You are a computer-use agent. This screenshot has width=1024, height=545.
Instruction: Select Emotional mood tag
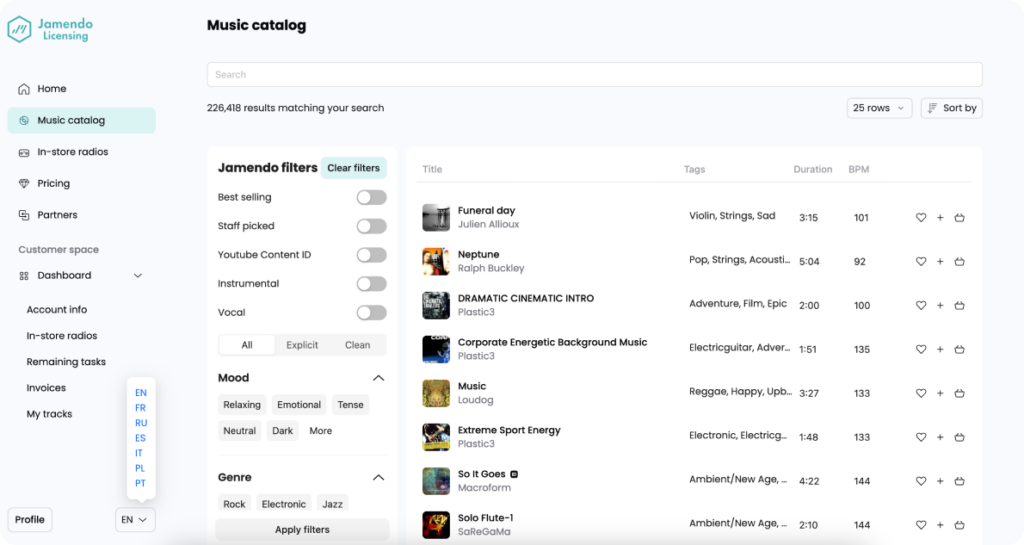tap(299, 405)
